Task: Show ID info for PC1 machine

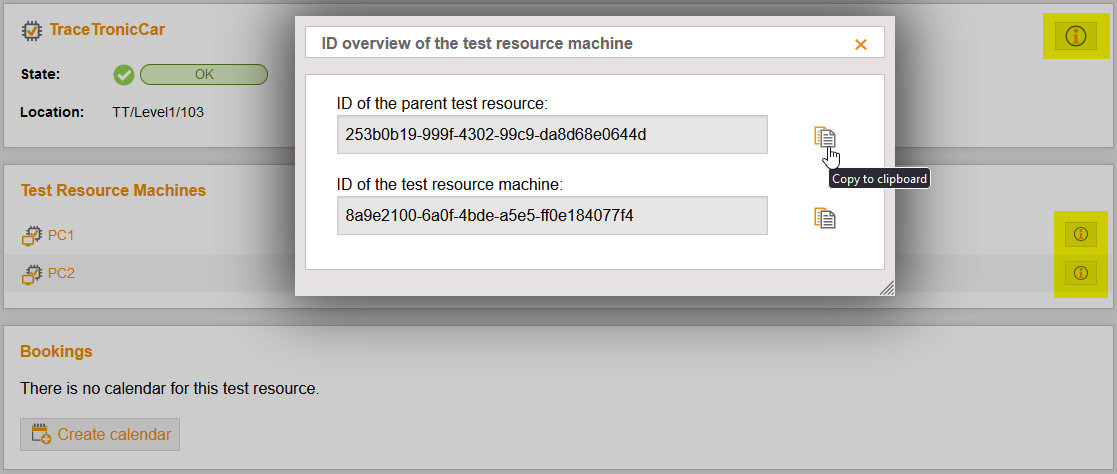Action: tap(1081, 235)
